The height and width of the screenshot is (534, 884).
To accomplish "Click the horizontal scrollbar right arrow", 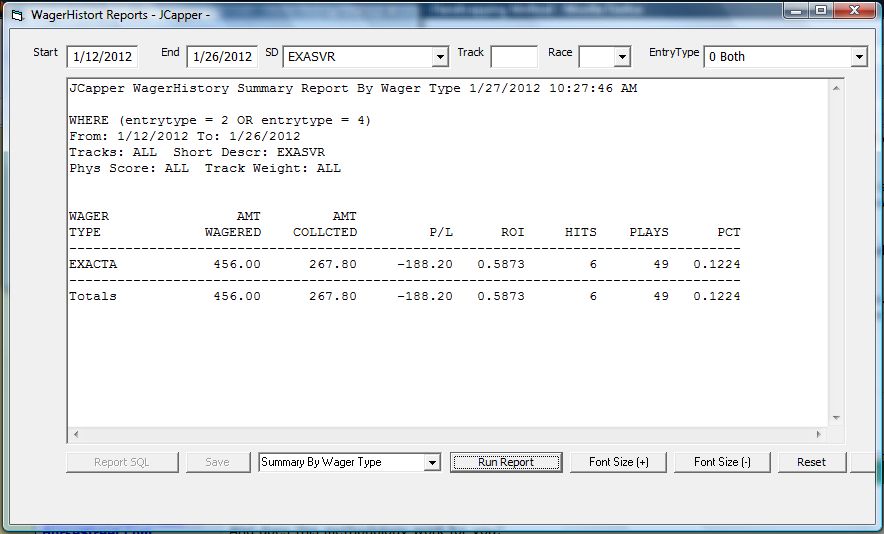I will [819, 434].
